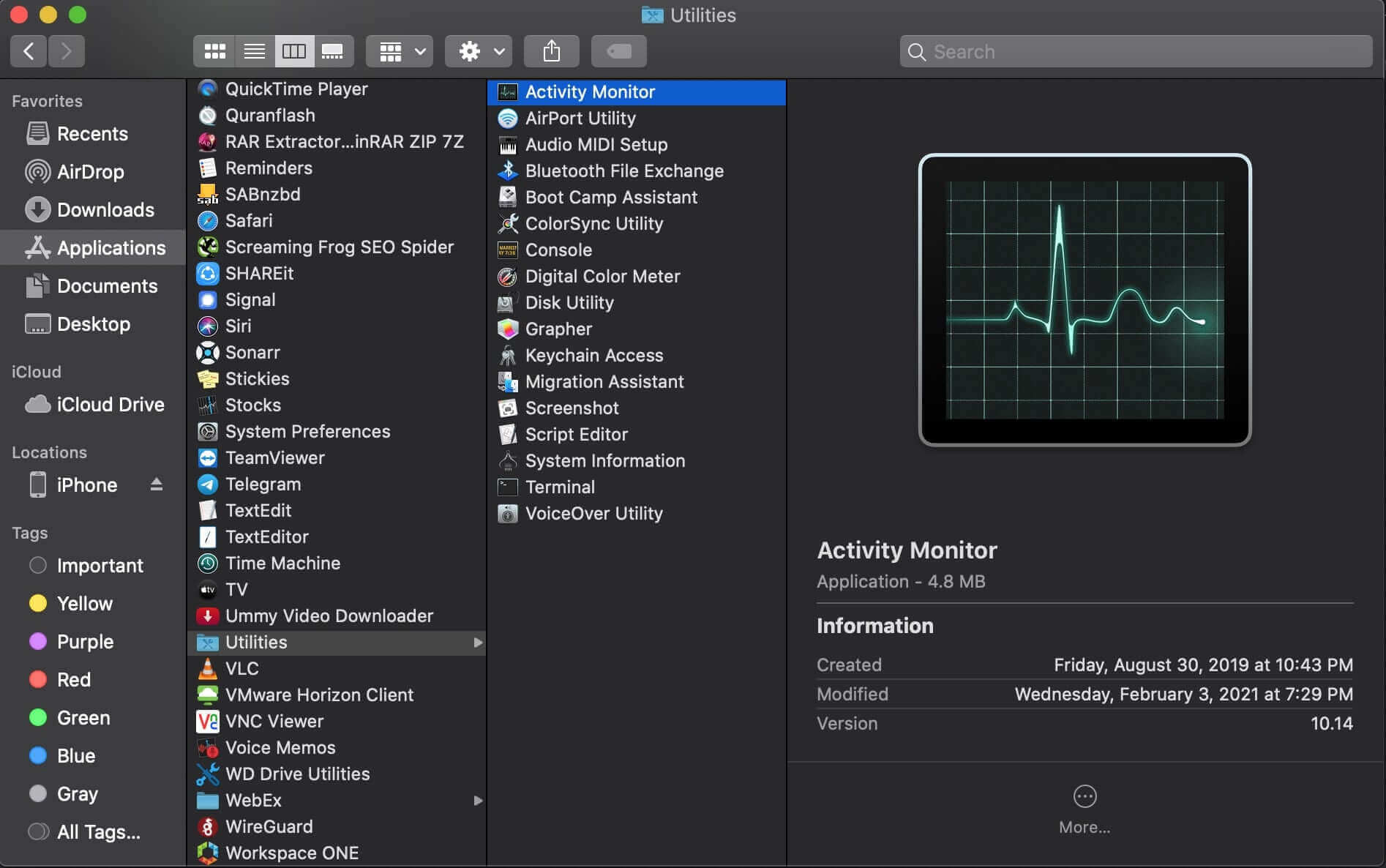
Task: Select Applications in the sidebar
Action: (x=92, y=248)
